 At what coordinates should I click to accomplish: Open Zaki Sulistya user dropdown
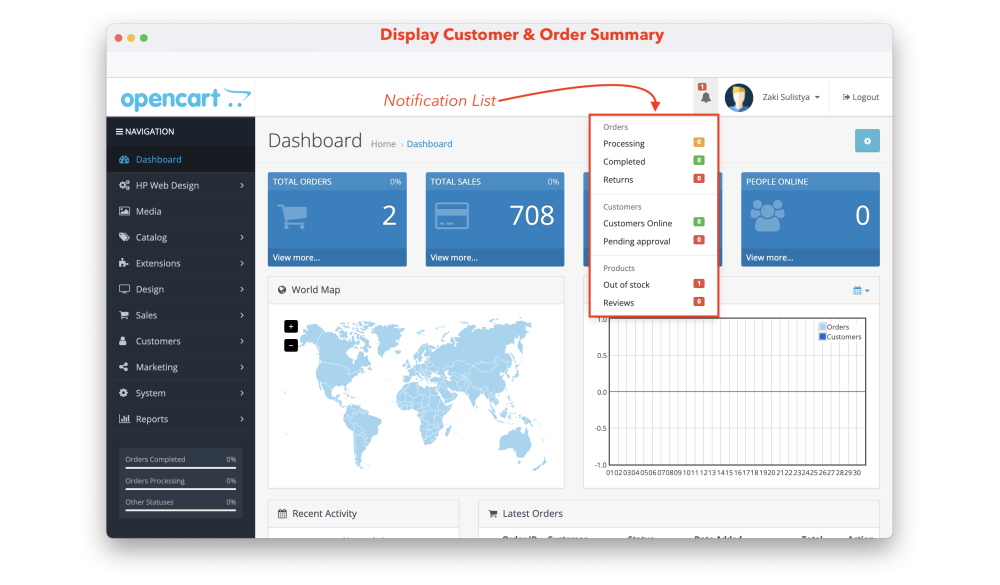coord(790,97)
